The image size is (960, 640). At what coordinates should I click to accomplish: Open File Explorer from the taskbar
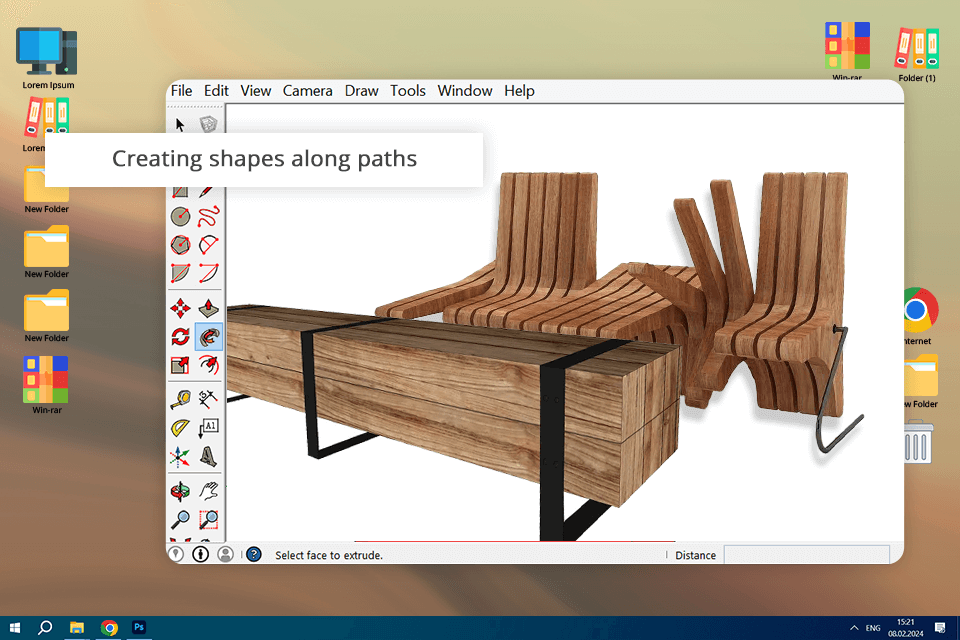coord(77,628)
